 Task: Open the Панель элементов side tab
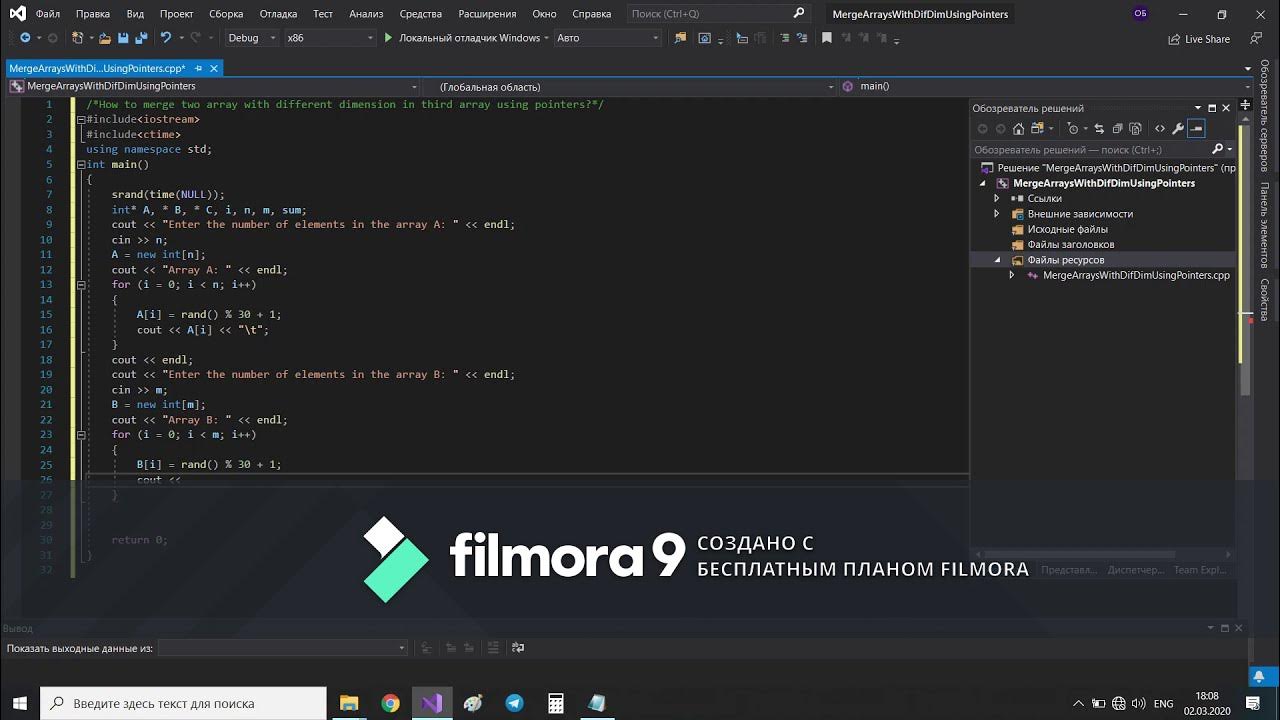coord(1264,226)
